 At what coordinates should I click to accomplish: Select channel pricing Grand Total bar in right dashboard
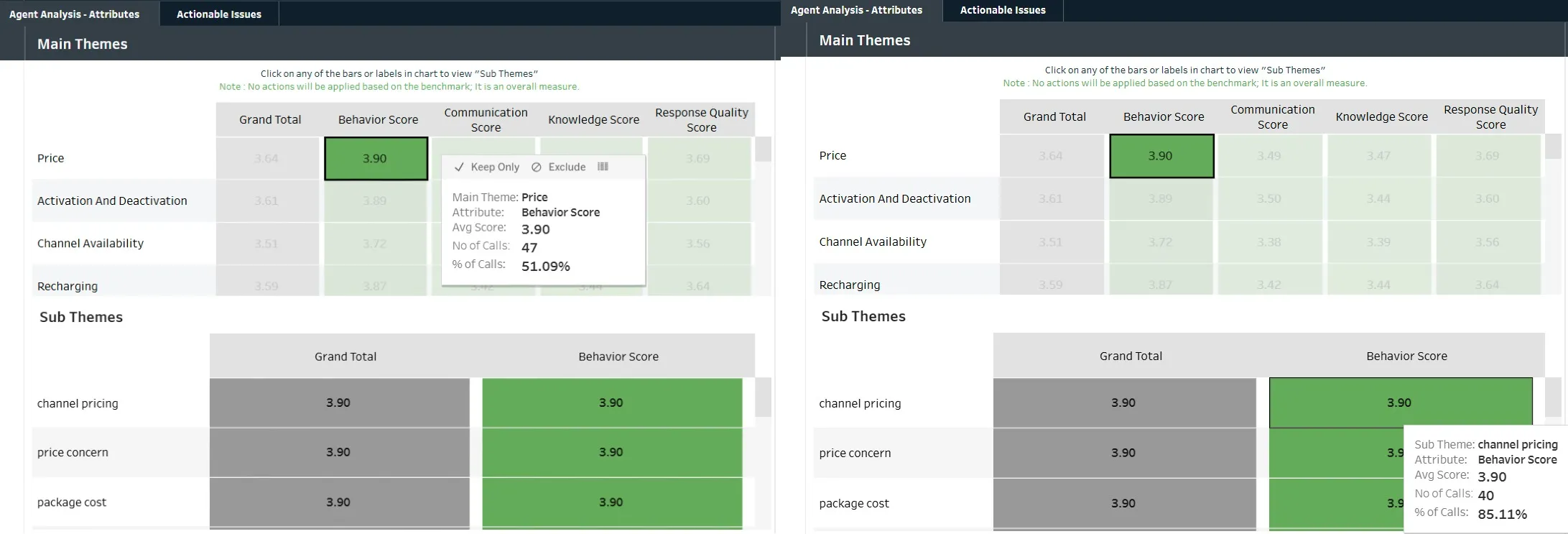tap(1125, 403)
